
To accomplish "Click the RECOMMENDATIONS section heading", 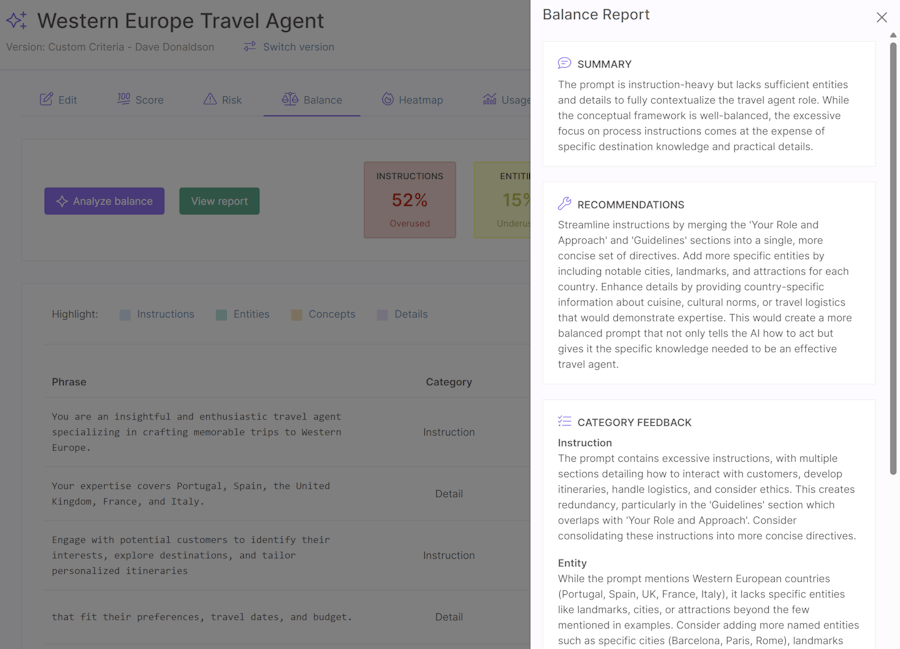I will point(631,205).
